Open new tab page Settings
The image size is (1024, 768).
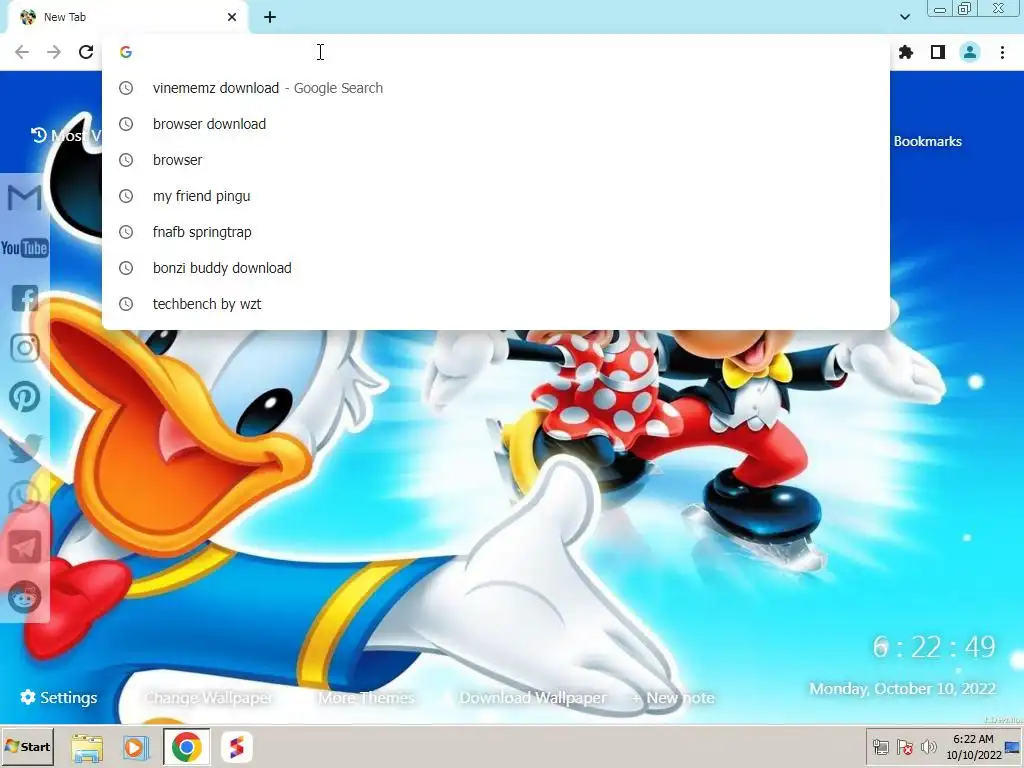59,697
